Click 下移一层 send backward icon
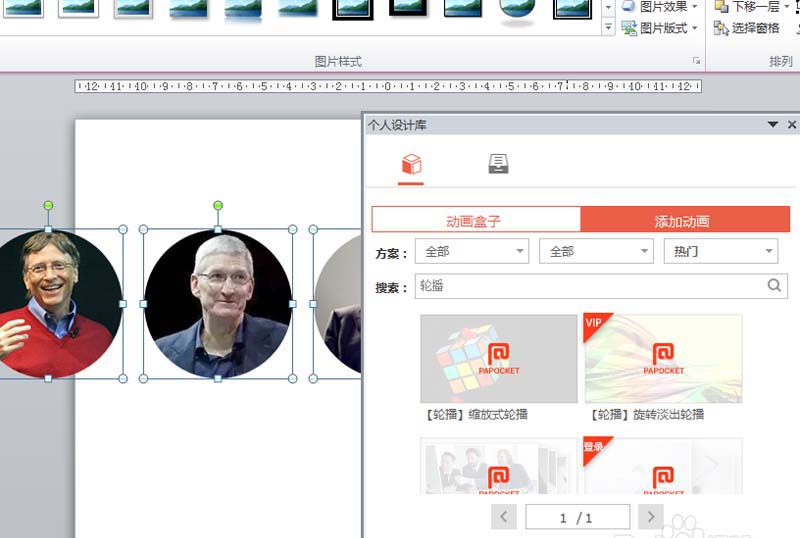Screen dimensions: 800x538 [x=721, y=6]
